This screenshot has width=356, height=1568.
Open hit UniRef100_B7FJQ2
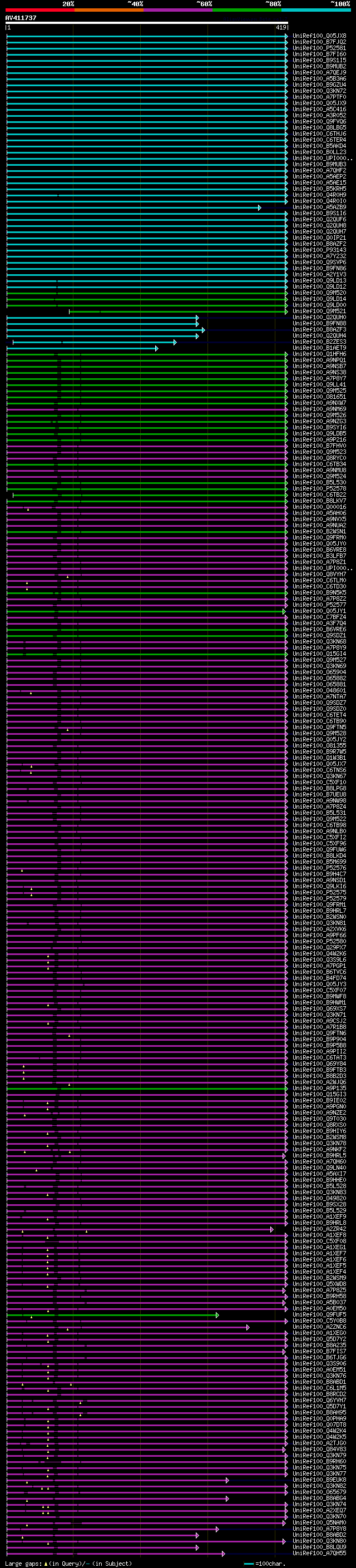click(x=319, y=42)
